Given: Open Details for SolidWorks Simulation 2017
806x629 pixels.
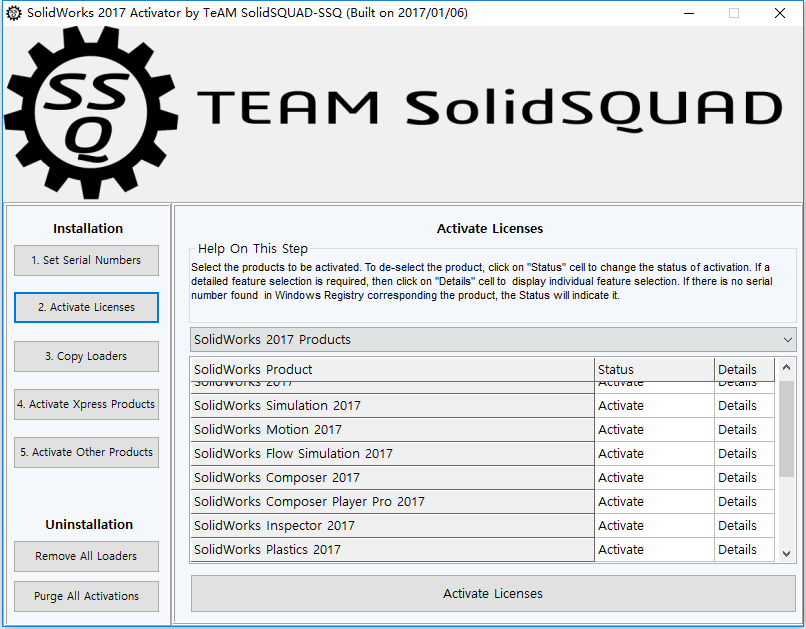Looking at the screenshot, I should 744,405.
